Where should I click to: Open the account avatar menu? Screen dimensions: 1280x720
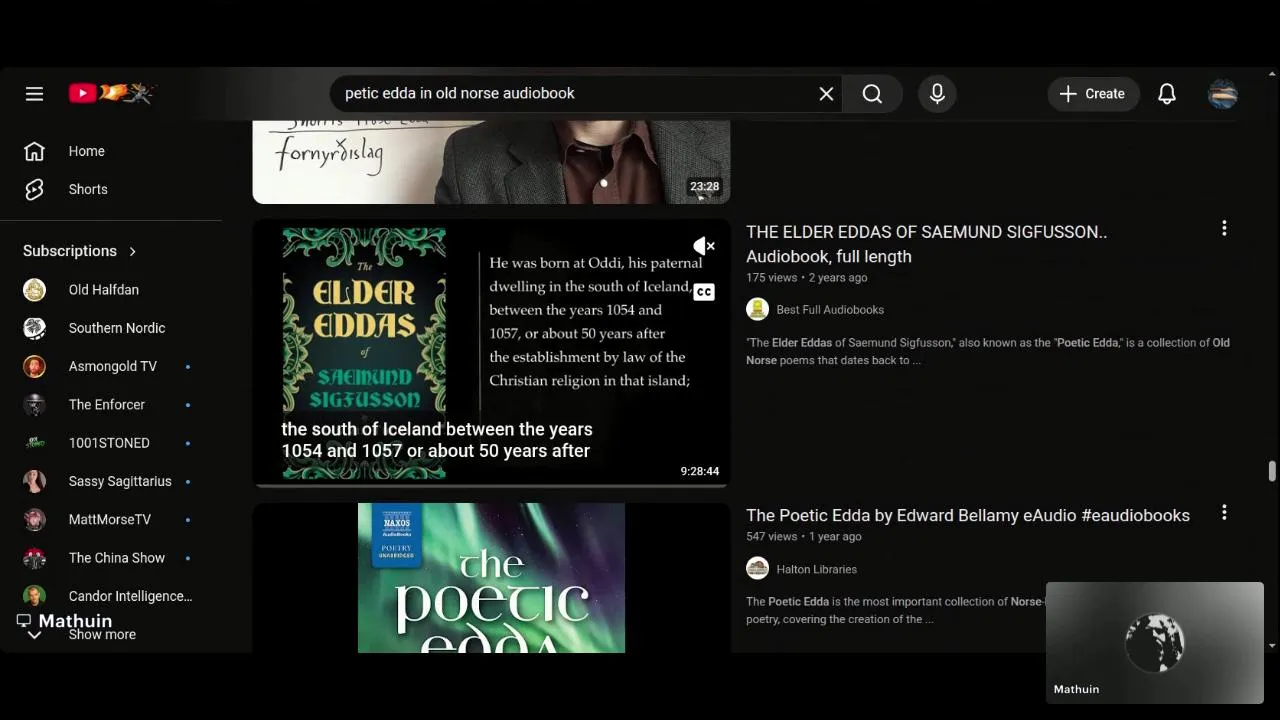click(1223, 94)
